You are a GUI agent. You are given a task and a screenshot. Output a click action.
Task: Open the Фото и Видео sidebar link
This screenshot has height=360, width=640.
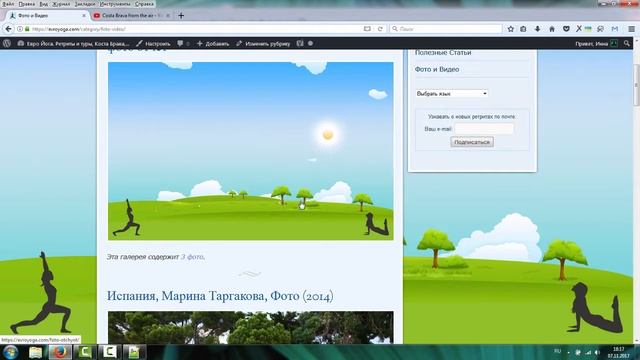point(437,69)
